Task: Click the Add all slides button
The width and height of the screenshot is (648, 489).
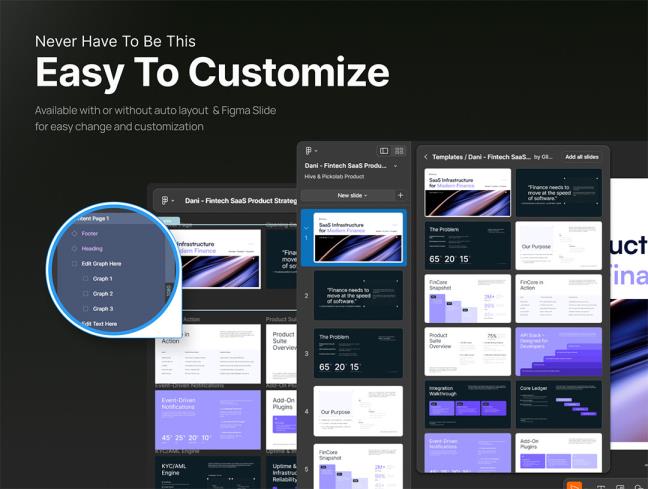Action: click(x=581, y=157)
